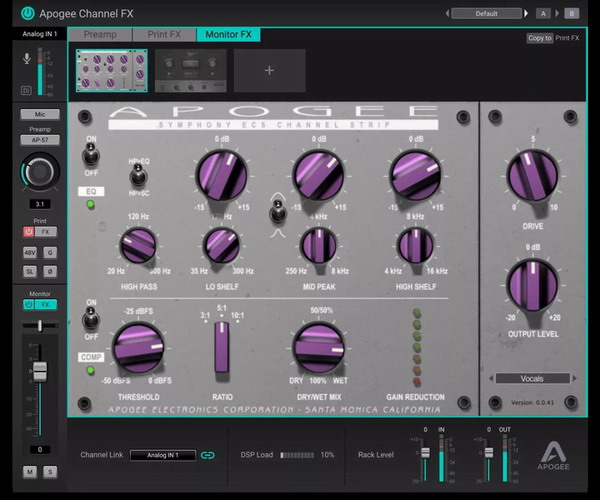Click the previous preset left arrow
The height and width of the screenshot is (500, 600).
[x=446, y=13]
